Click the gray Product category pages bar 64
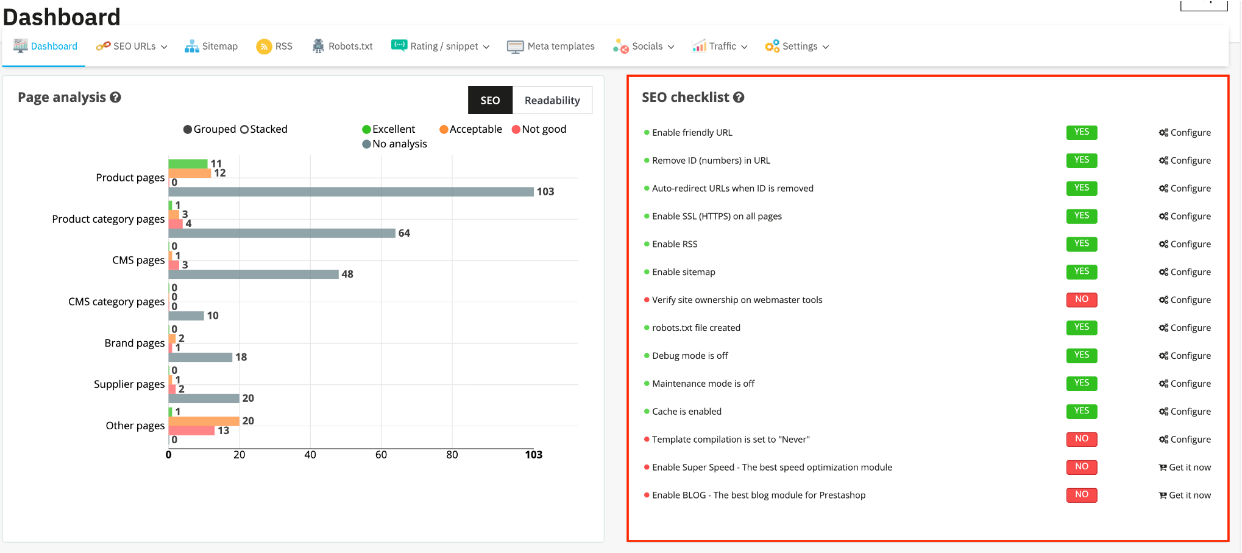Screen dimensions: 1242x553 282,233
